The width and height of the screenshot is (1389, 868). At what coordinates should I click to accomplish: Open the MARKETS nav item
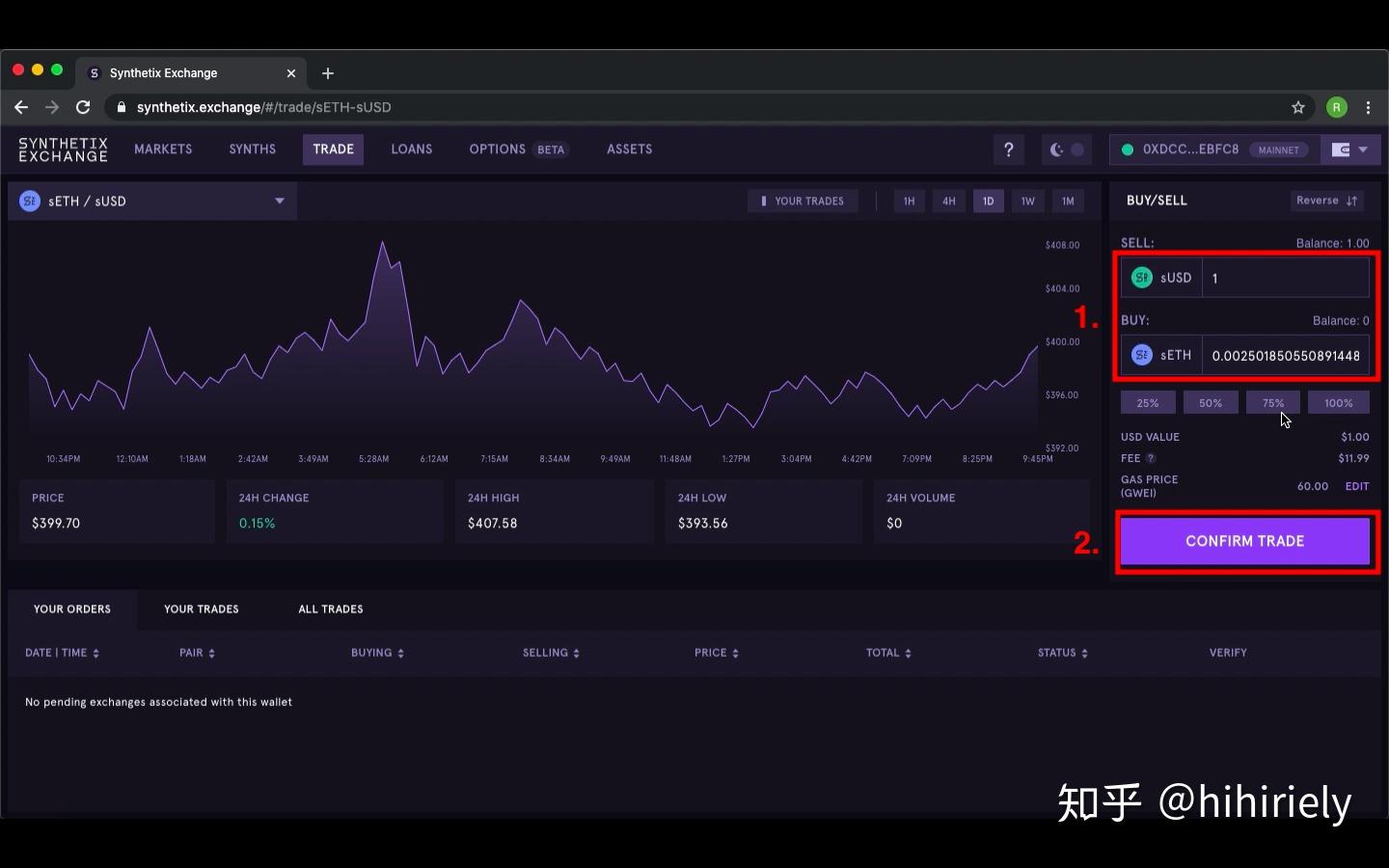(x=163, y=149)
